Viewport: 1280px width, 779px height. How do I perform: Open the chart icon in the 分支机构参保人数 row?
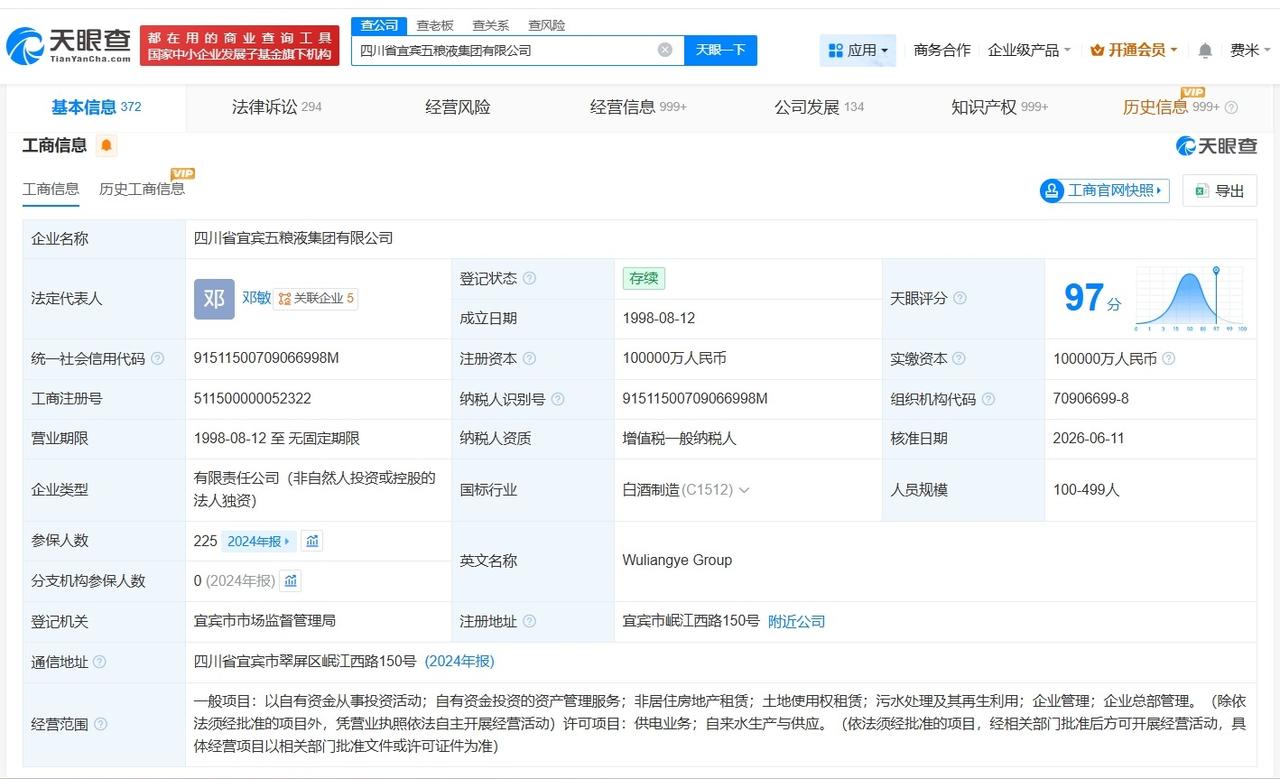[x=290, y=581]
